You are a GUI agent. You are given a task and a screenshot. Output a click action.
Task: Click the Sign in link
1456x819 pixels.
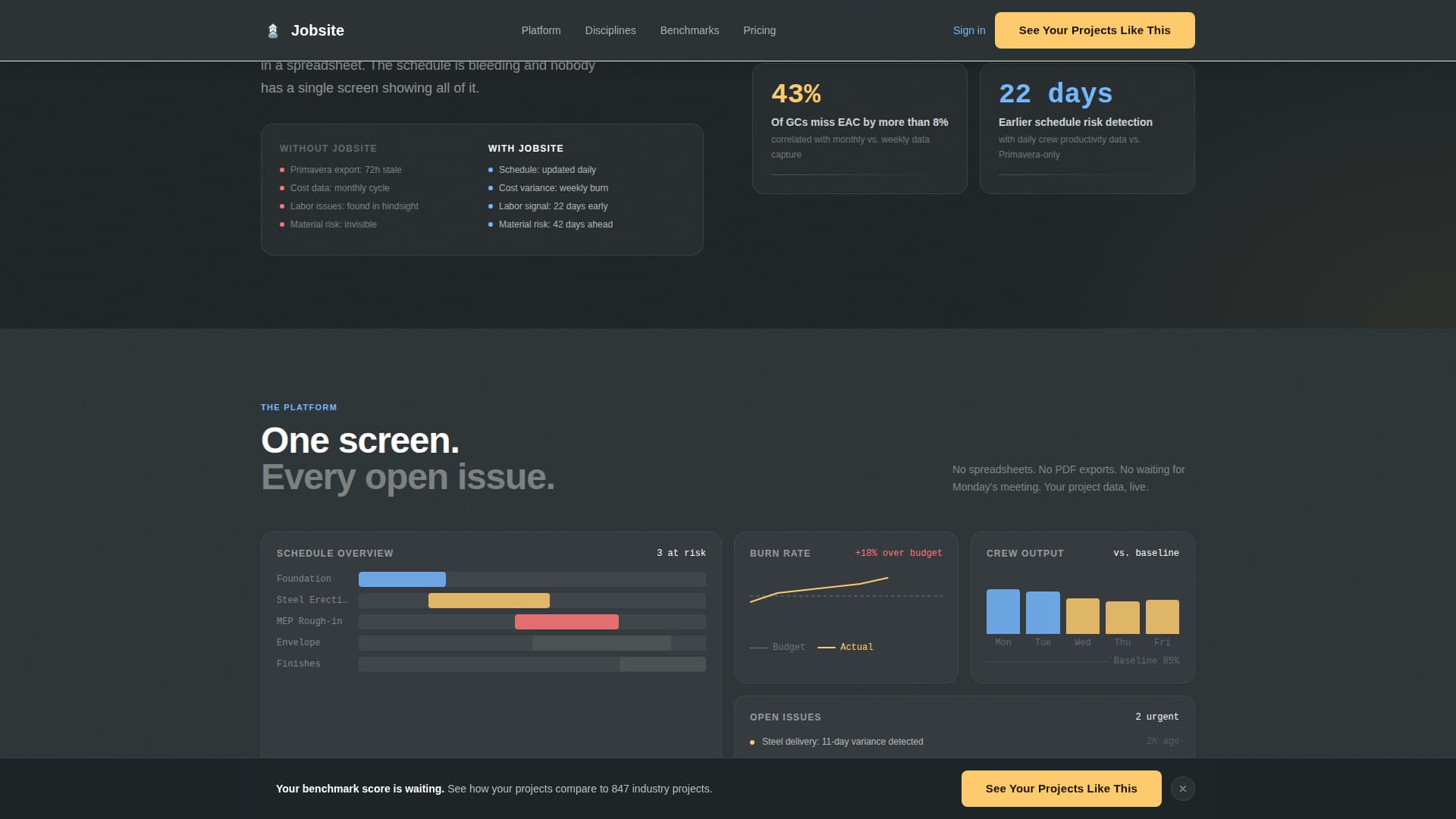click(x=969, y=30)
